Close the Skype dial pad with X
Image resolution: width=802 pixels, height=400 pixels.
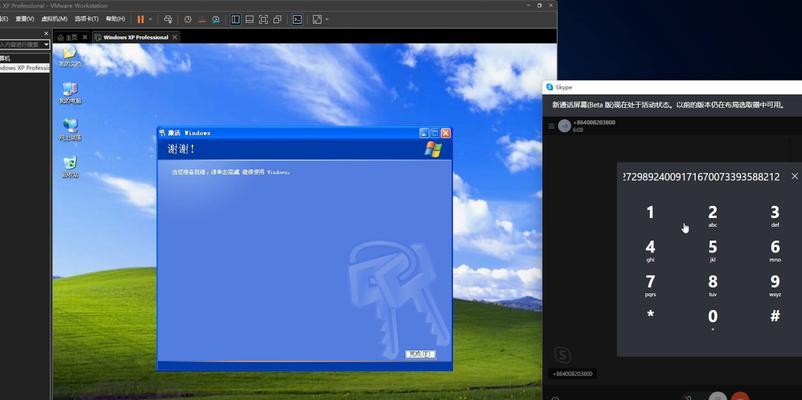pyautogui.click(x=794, y=176)
